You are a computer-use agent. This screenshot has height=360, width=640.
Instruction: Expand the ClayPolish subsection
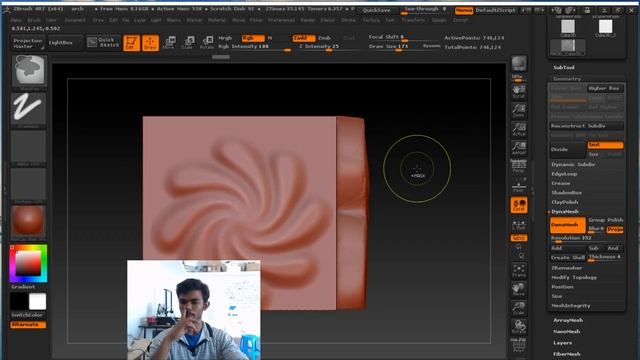click(565, 202)
